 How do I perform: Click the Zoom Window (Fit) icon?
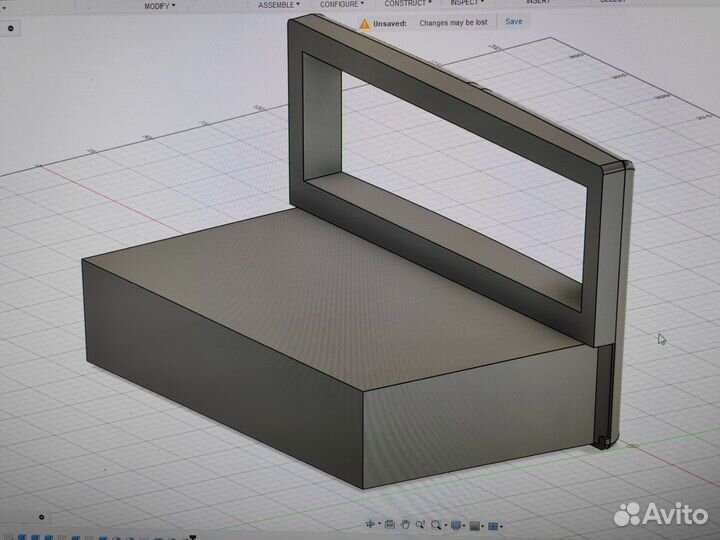(436, 525)
